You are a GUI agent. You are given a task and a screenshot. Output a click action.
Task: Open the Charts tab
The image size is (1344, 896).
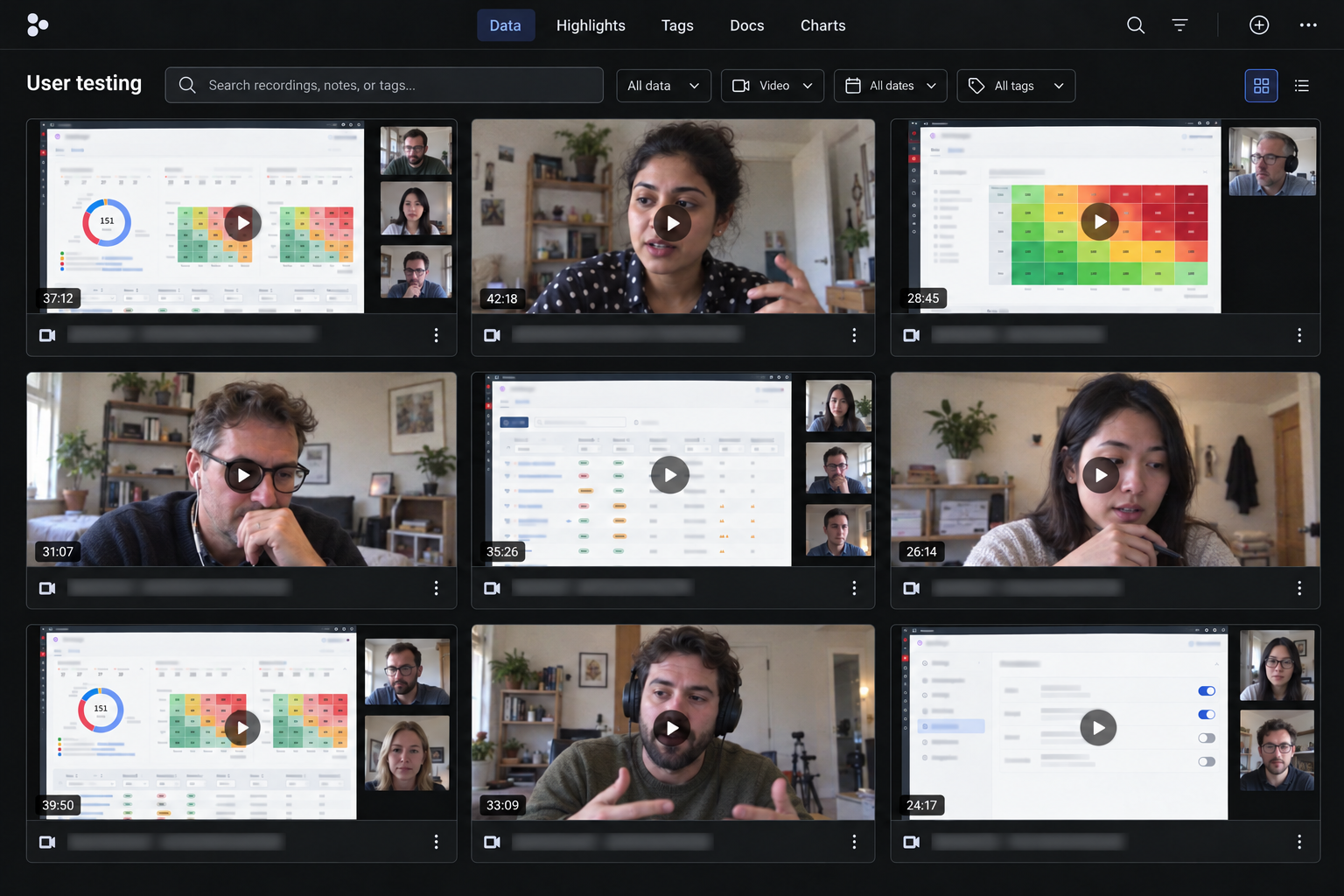click(x=823, y=25)
